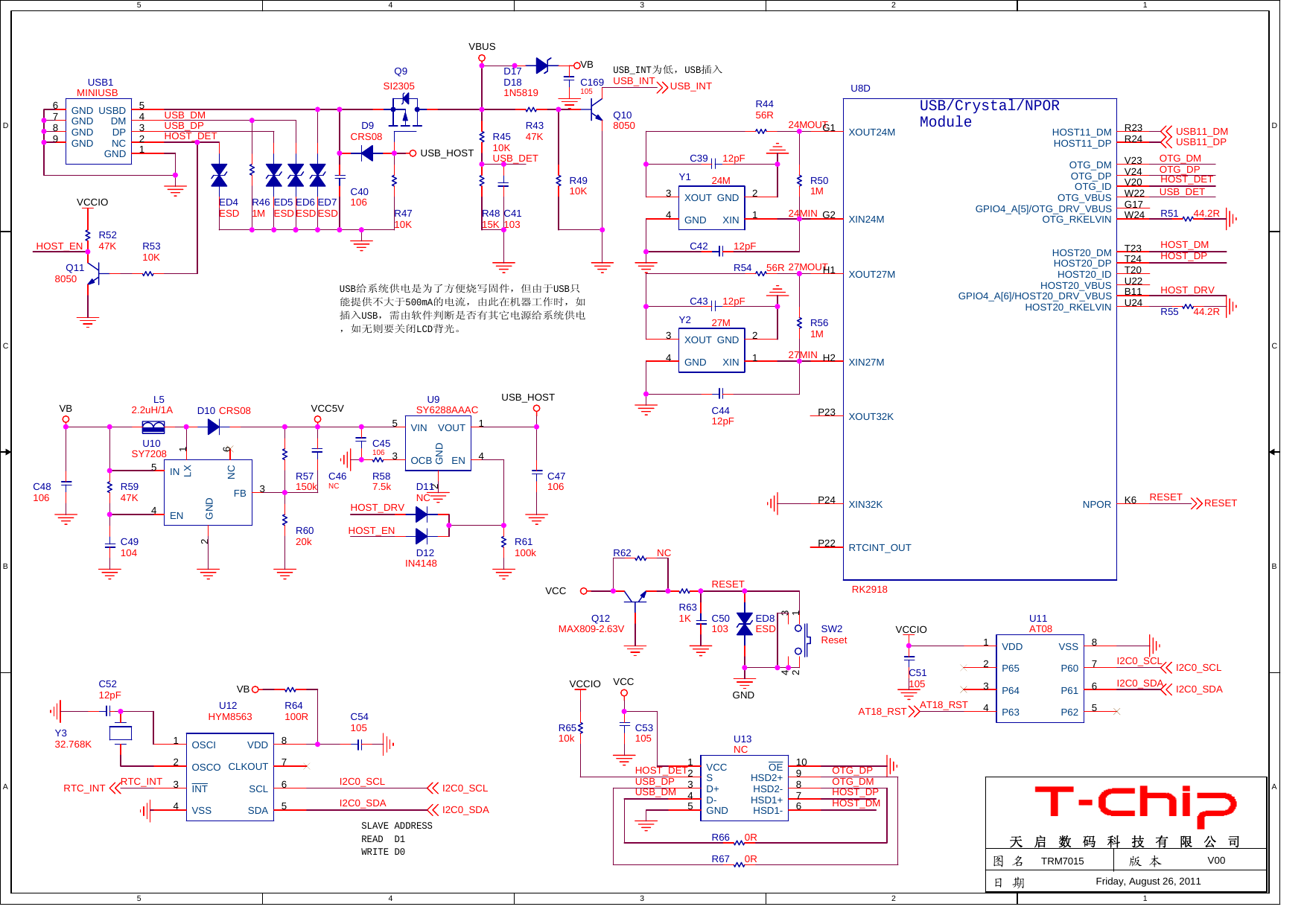This screenshot has height=924, width=1307.
Task: Select the TRM7015 drawing name
Action: [1062, 861]
